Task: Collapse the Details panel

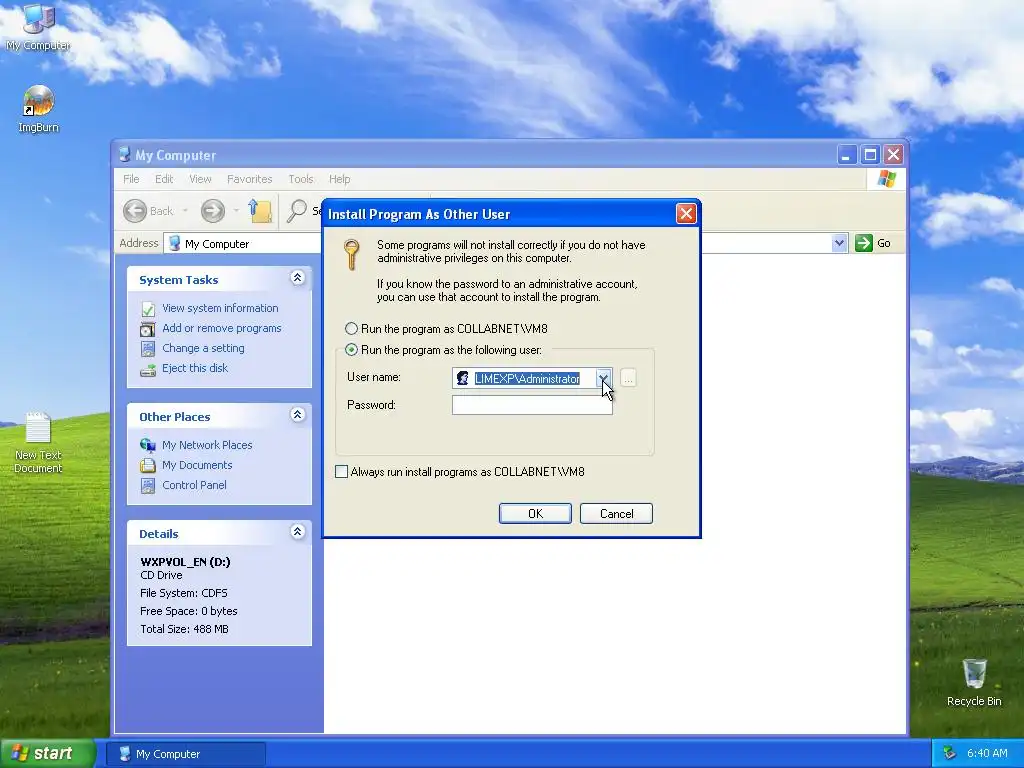Action: (x=297, y=532)
